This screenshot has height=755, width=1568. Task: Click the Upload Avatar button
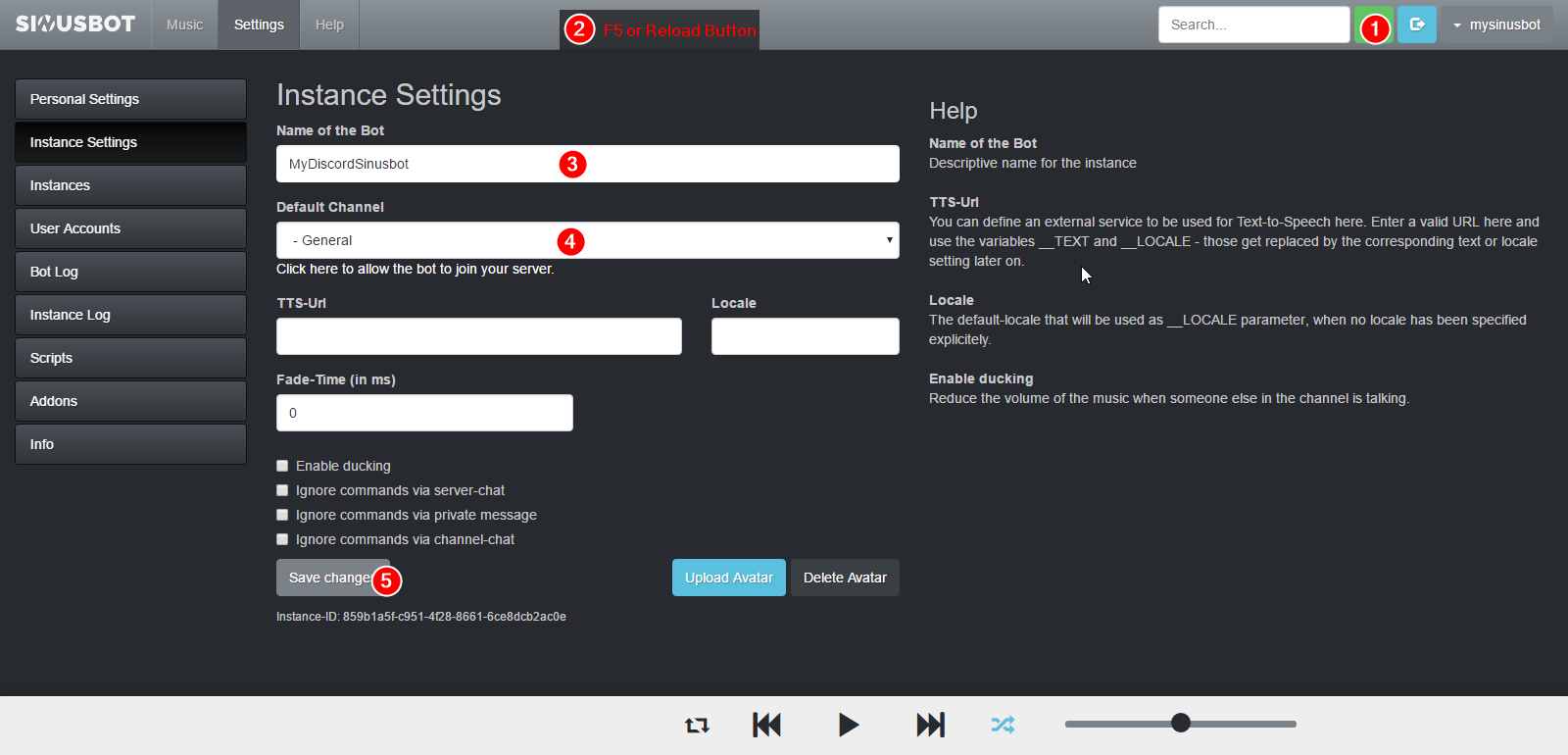pos(728,578)
